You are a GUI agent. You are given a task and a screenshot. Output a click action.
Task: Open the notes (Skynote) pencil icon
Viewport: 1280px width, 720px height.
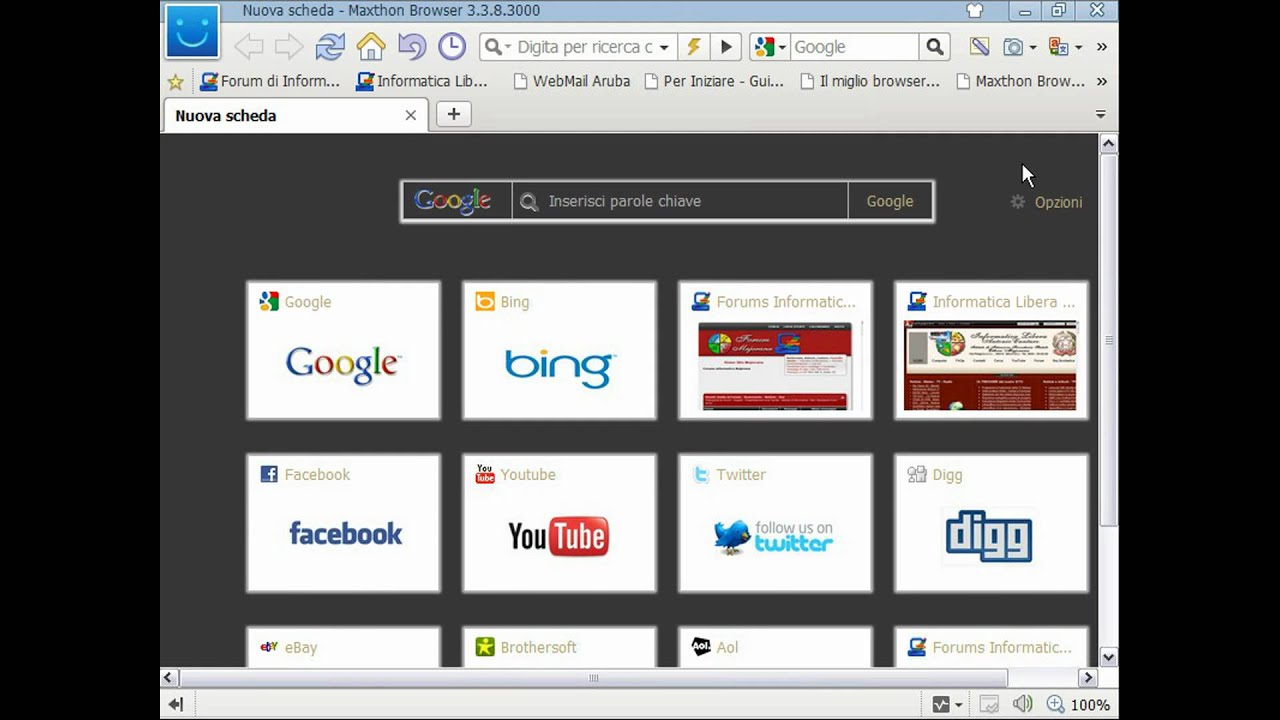979,47
